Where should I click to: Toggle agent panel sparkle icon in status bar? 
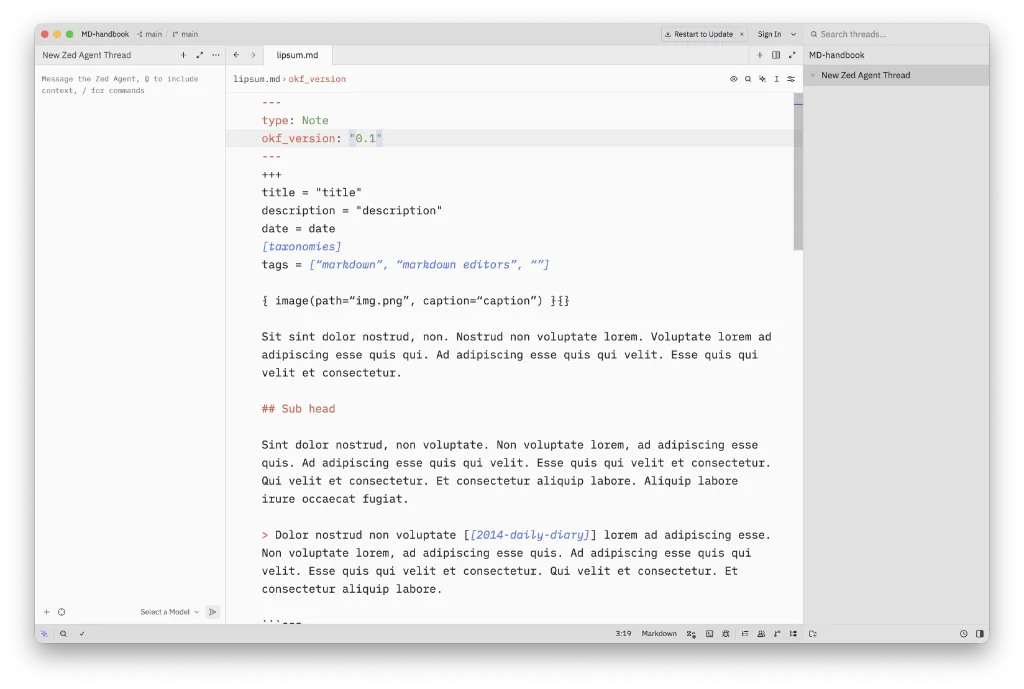tap(44, 633)
